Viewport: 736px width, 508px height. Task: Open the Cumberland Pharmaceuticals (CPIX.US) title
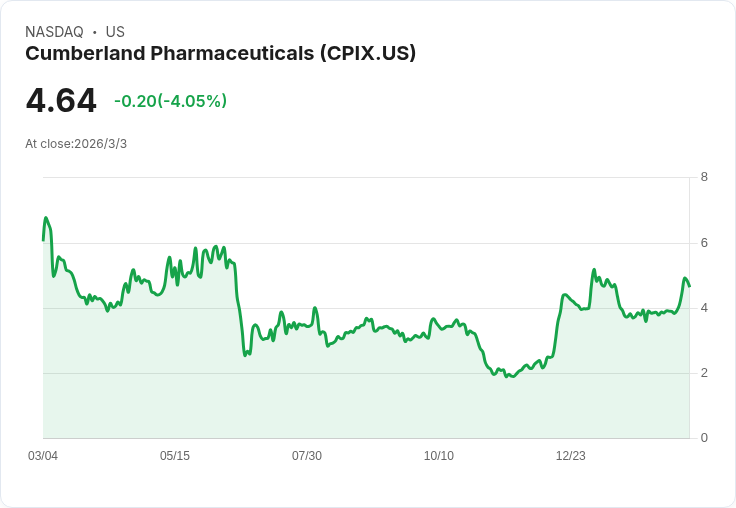coord(220,54)
